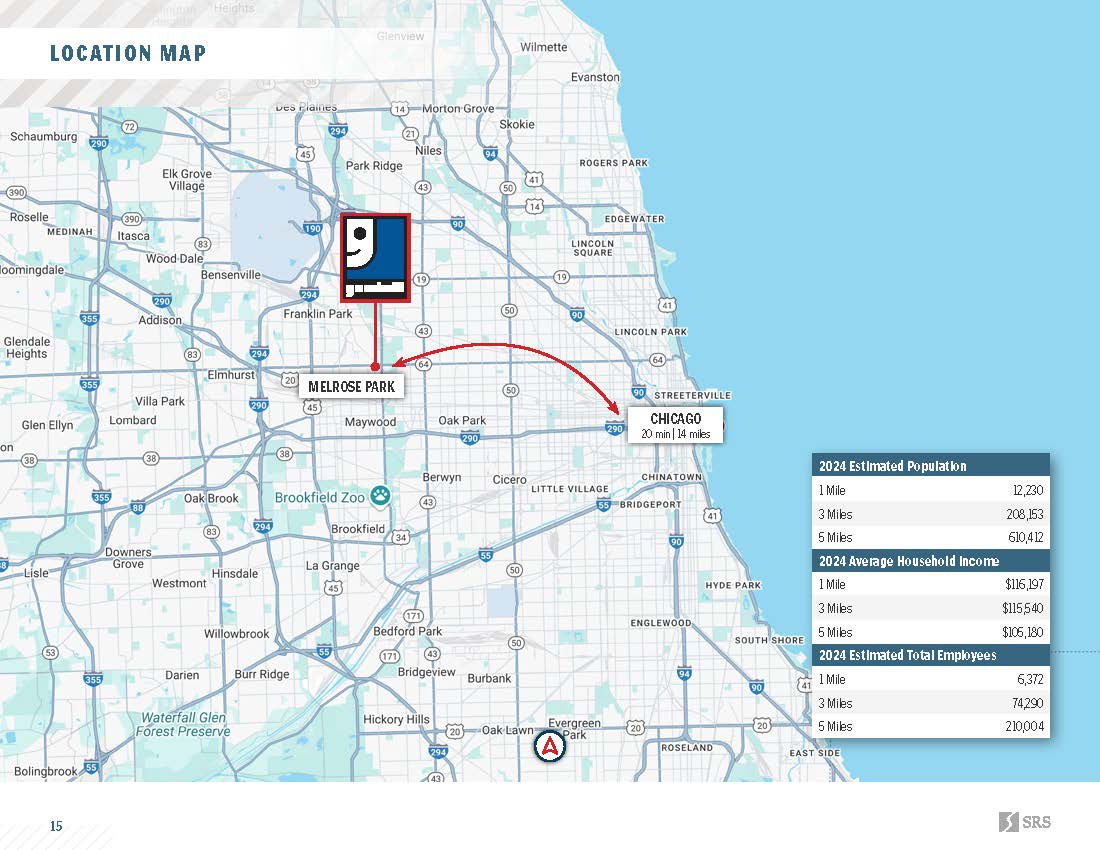Screen dimensions: 1100x850
Task: Click the Hinsdale label
Action: click(234, 573)
